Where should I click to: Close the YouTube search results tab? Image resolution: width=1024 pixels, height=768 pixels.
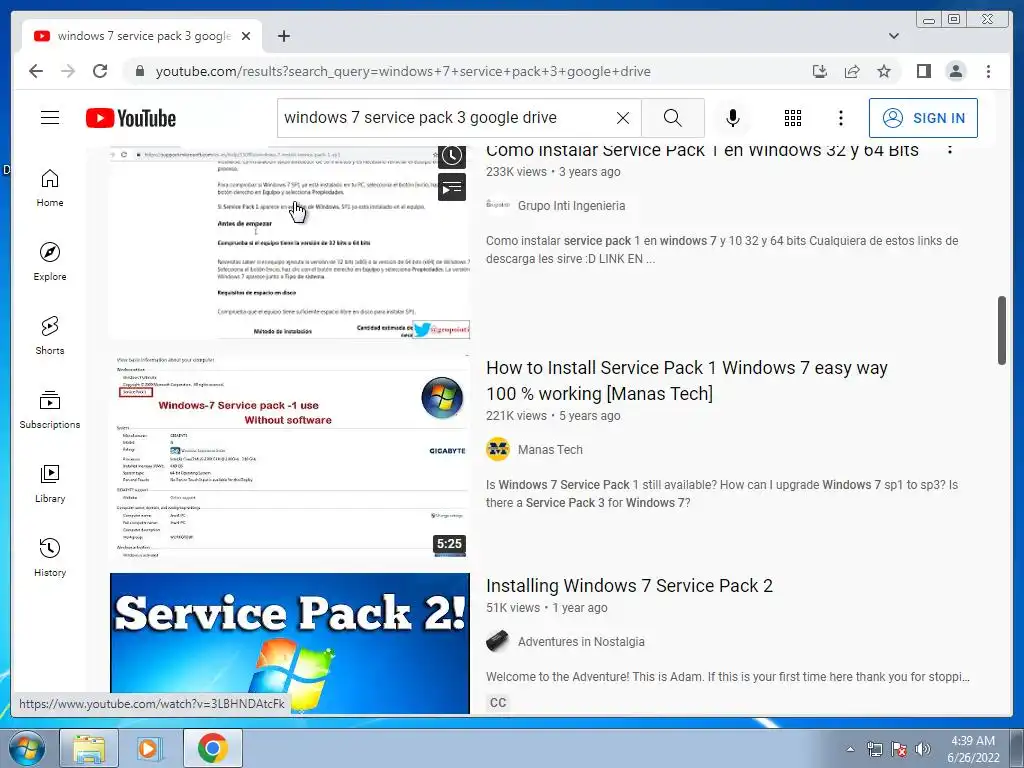tap(246, 36)
